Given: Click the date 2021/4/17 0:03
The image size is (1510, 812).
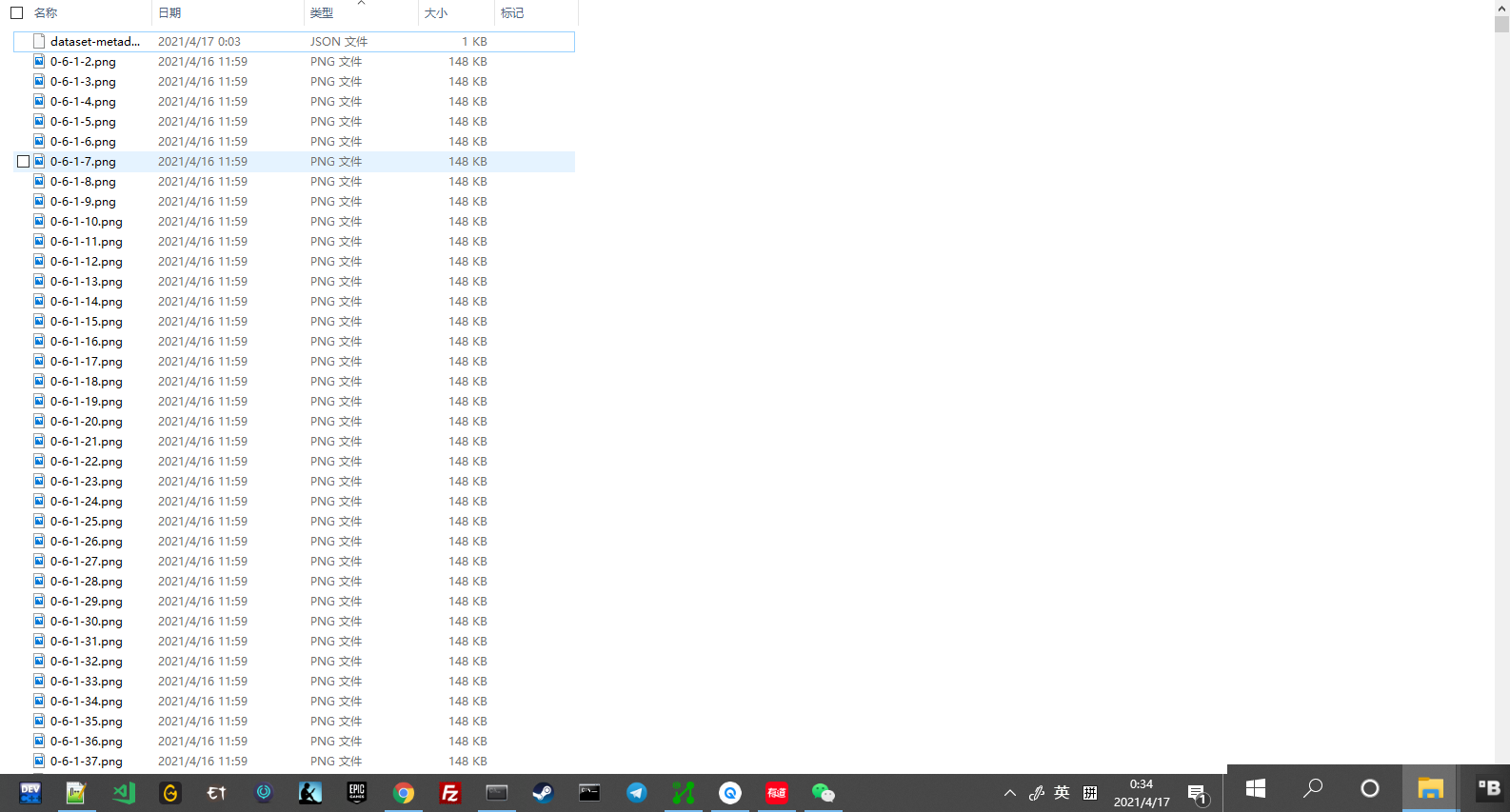Looking at the screenshot, I should pos(199,41).
